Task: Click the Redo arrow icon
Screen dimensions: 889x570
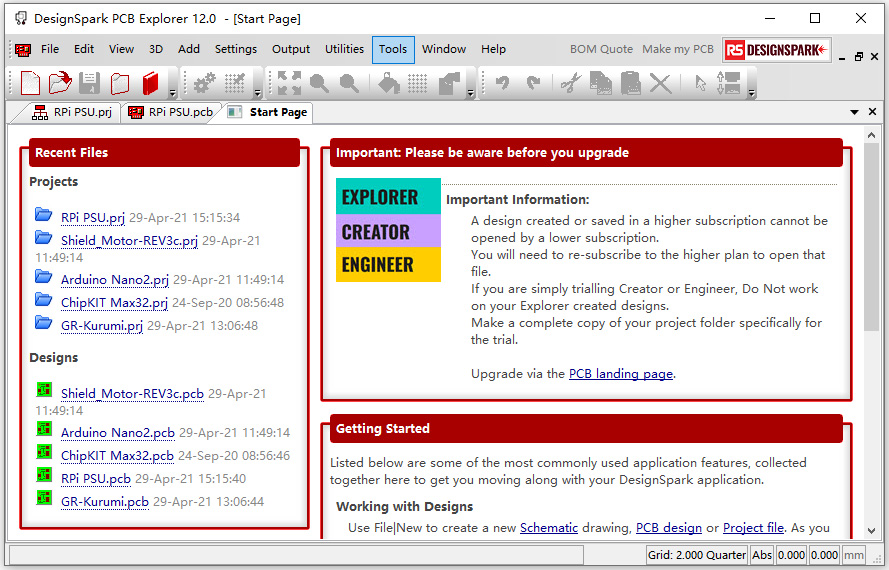Action: click(x=532, y=83)
